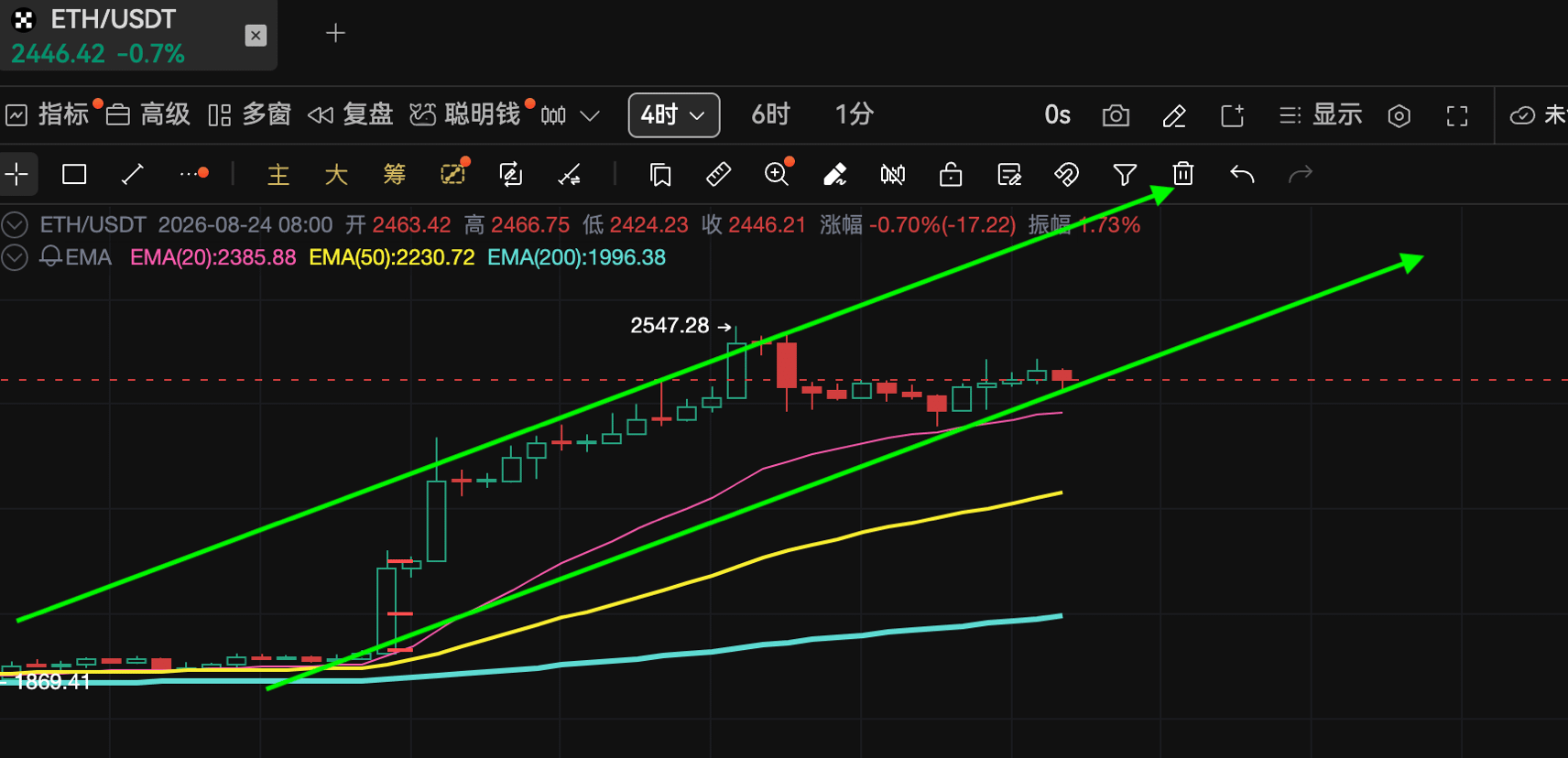
Task: Toggle the 筹 chip distribution button
Action: pyautogui.click(x=394, y=174)
